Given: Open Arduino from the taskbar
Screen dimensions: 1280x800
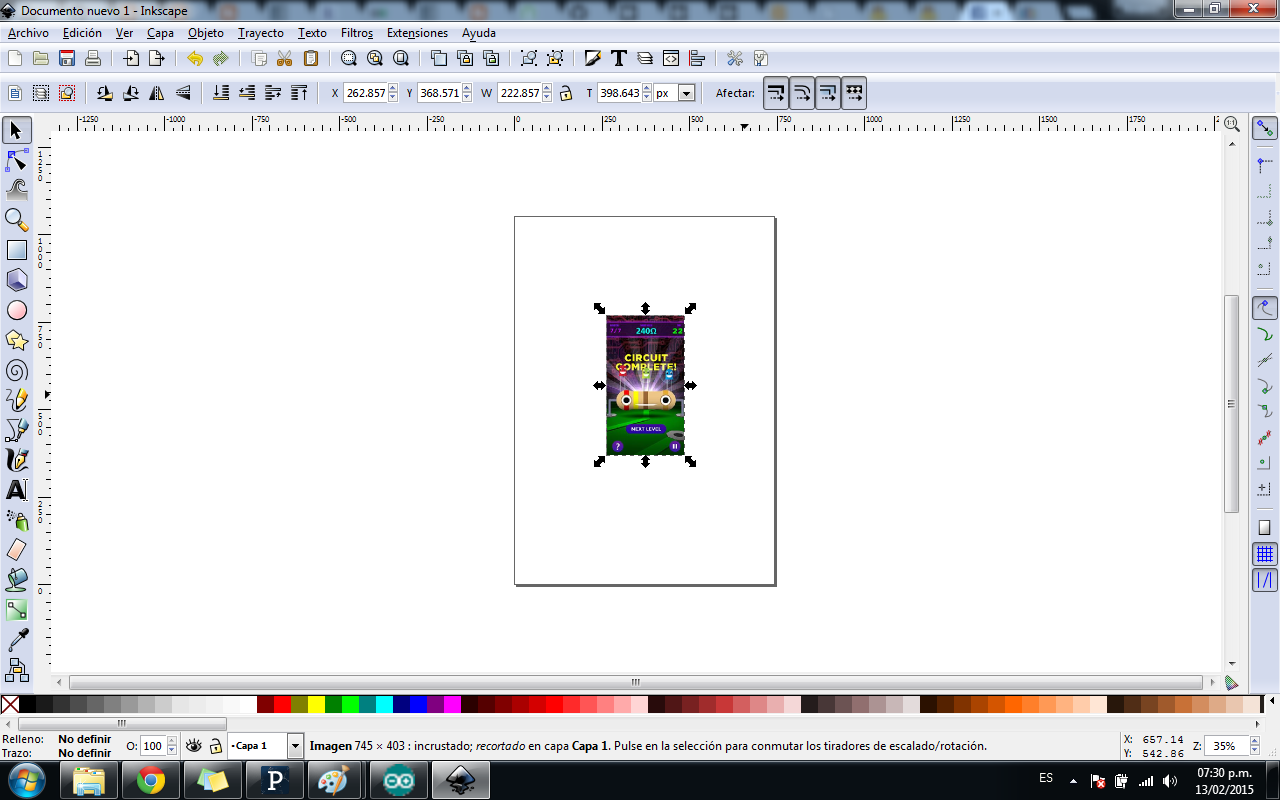Looking at the screenshot, I should (398, 780).
